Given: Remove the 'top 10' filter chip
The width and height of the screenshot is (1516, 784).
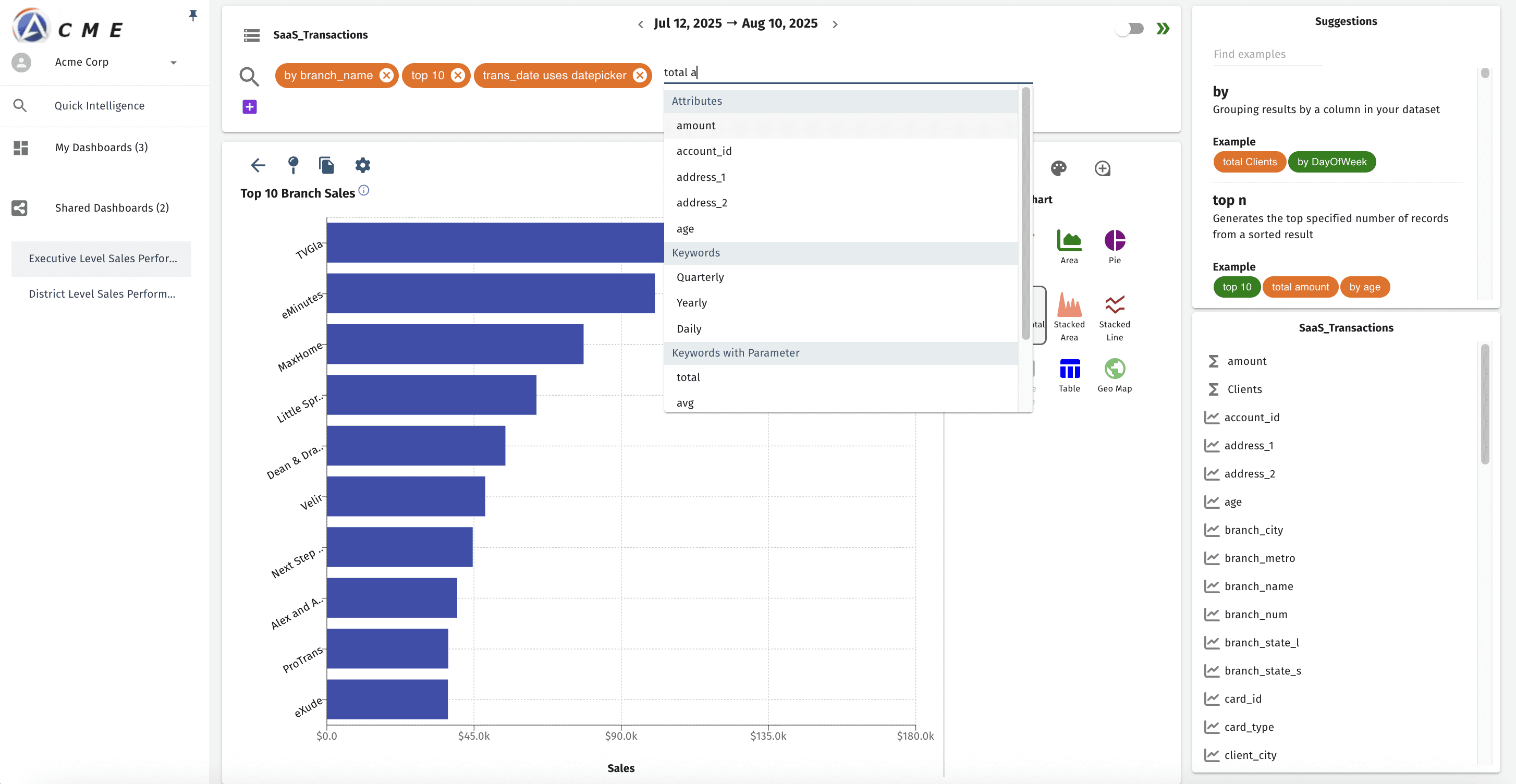Looking at the screenshot, I should click(x=458, y=76).
